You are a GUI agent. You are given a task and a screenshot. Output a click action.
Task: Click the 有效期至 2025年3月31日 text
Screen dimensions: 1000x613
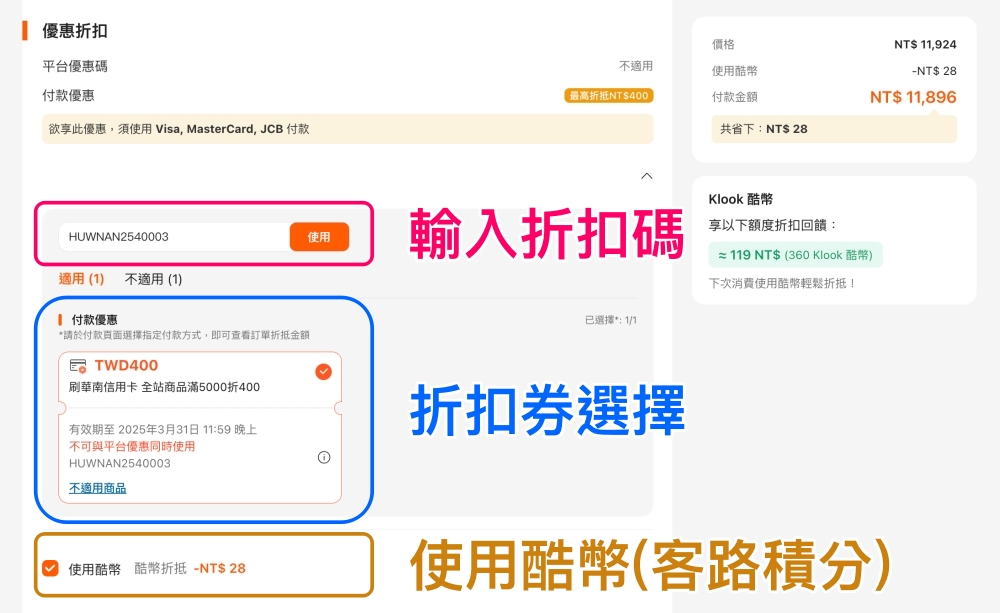coord(163,429)
